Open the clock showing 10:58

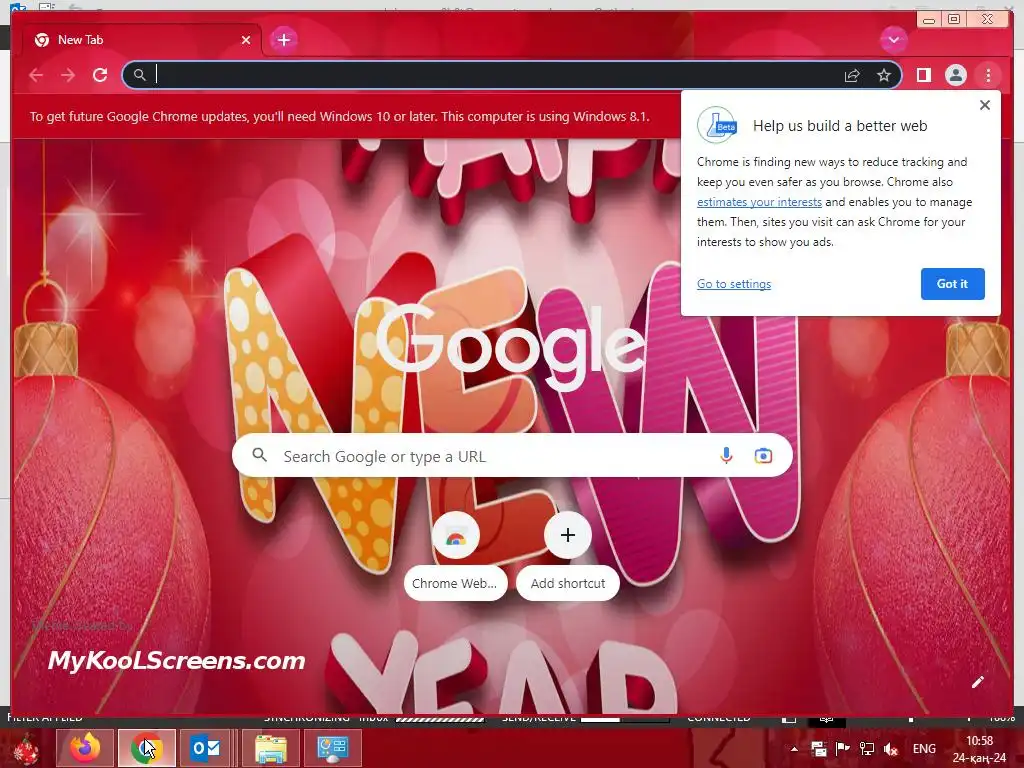(979, 749)
